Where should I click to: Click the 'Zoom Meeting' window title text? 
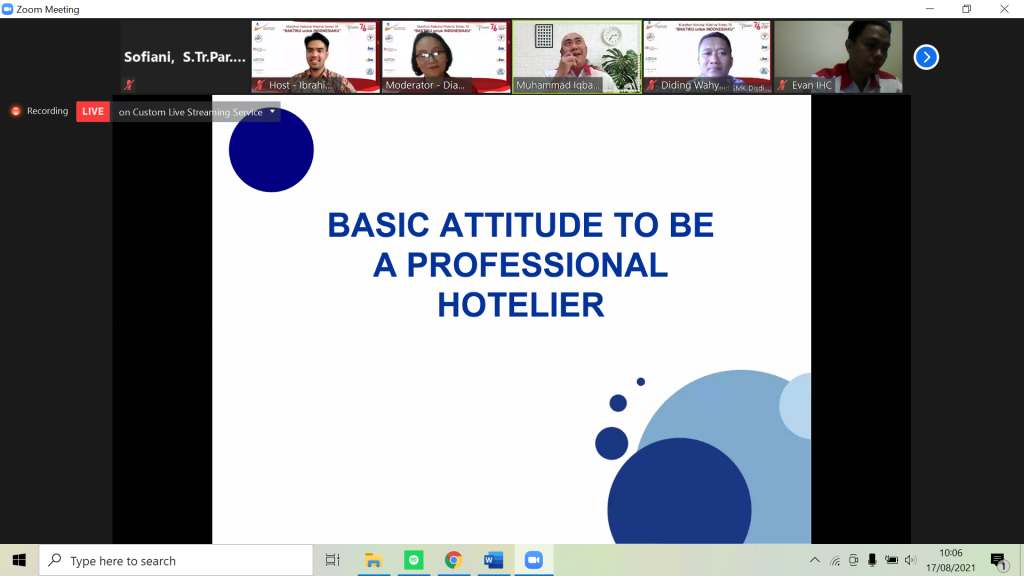click(x=48, y=9)
